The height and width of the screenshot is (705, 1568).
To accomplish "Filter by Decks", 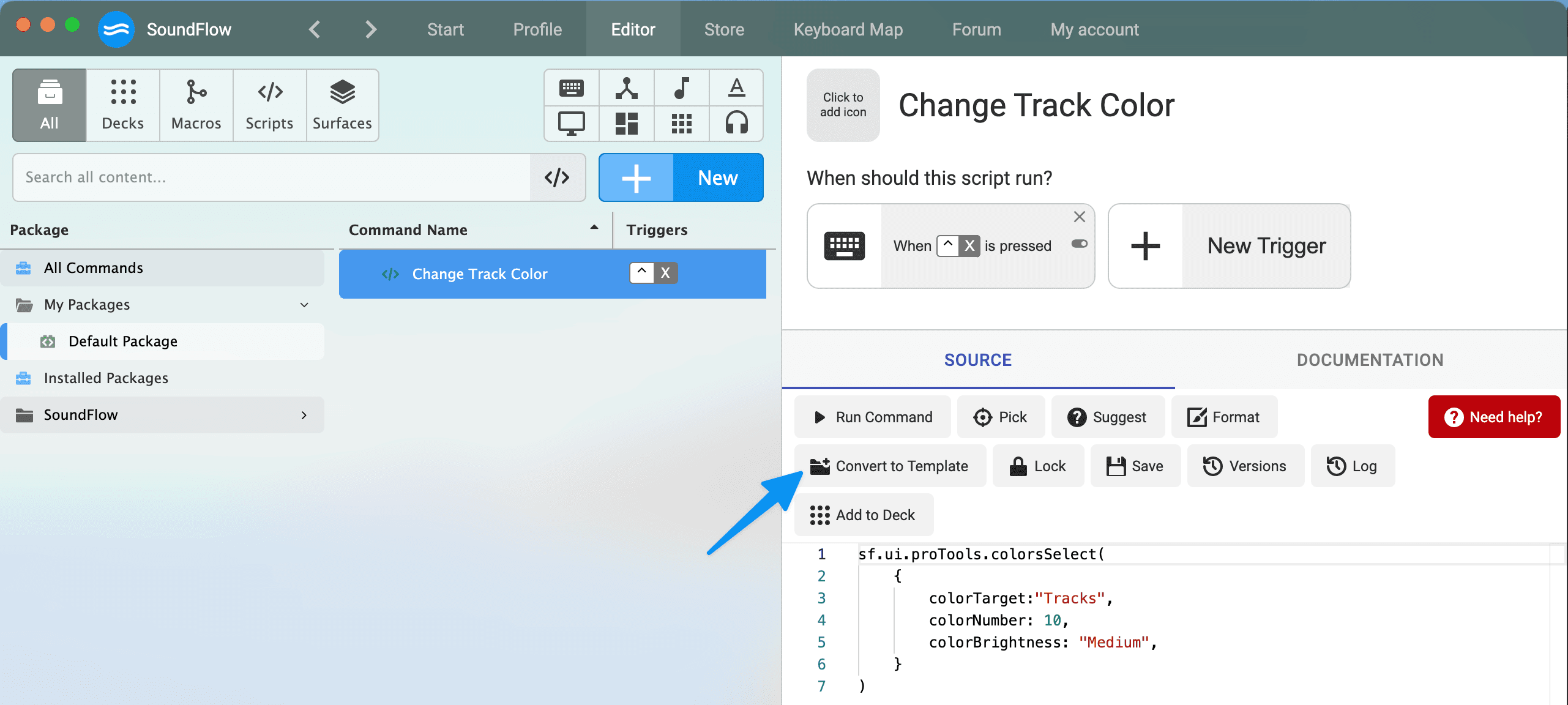I will (123, 105).
